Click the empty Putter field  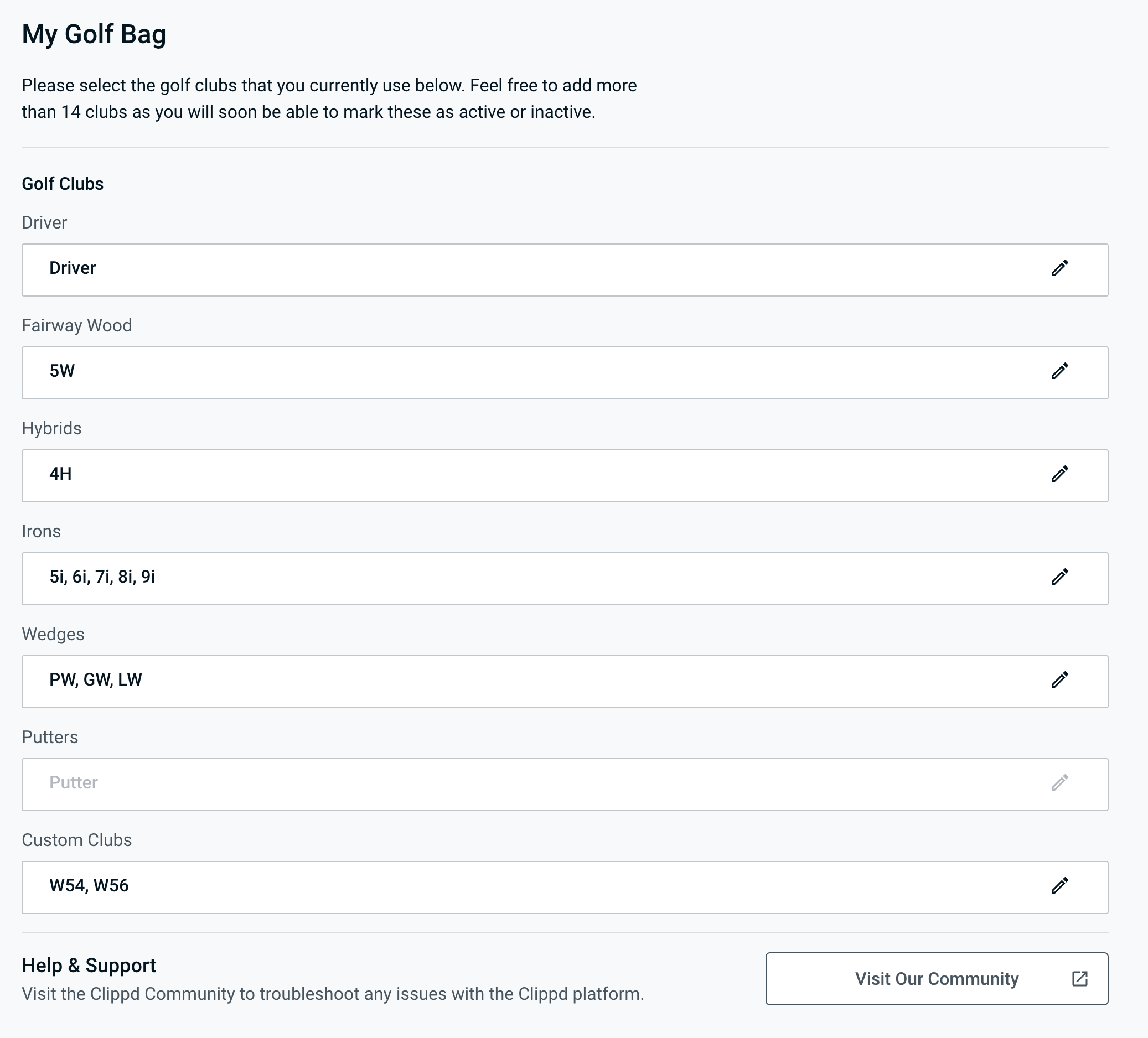coord(513,784)
